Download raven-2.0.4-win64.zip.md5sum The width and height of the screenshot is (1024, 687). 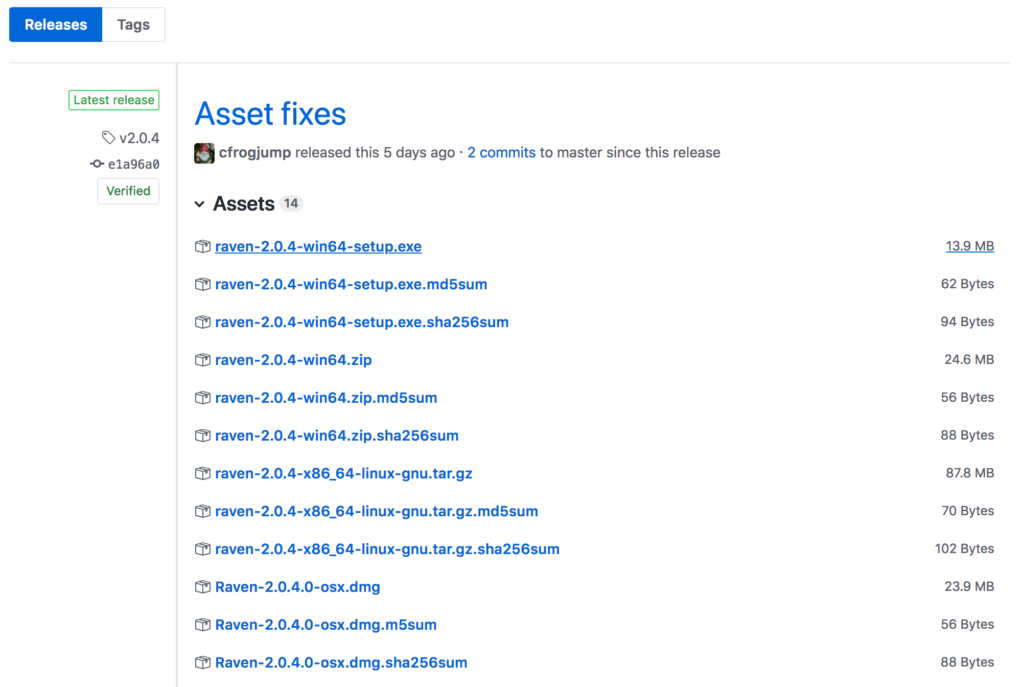click(326, 398)
